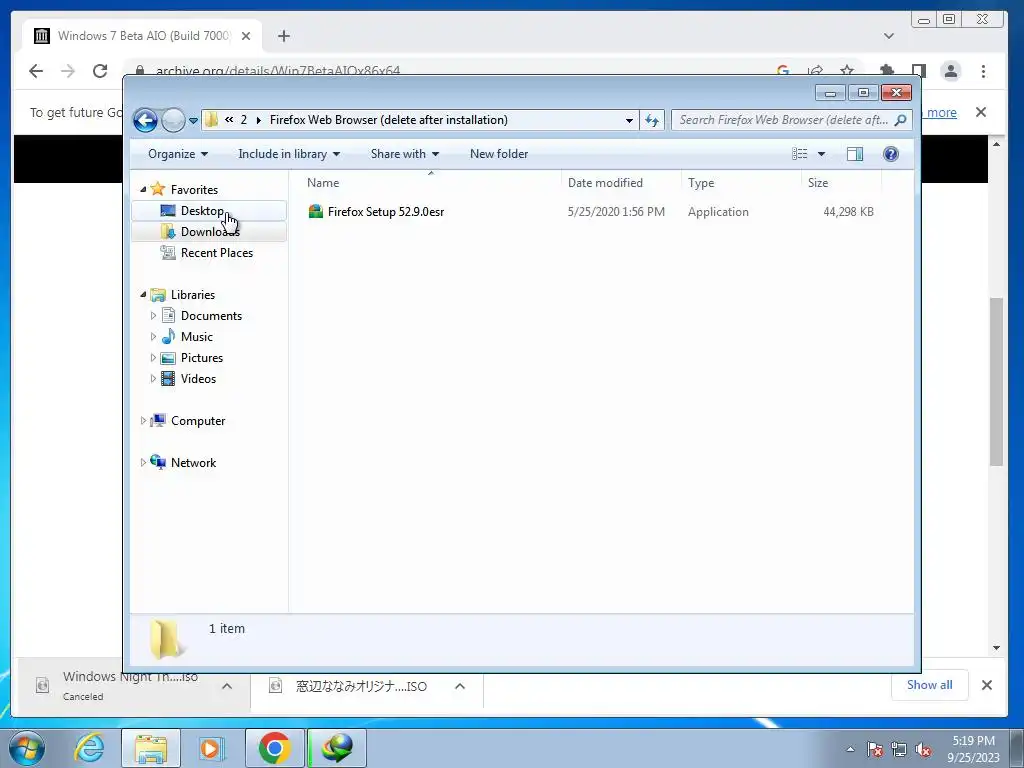This screenshot has height=768, width=1024.
Task: Click Show all downloads button
Action: coord(929,684)
